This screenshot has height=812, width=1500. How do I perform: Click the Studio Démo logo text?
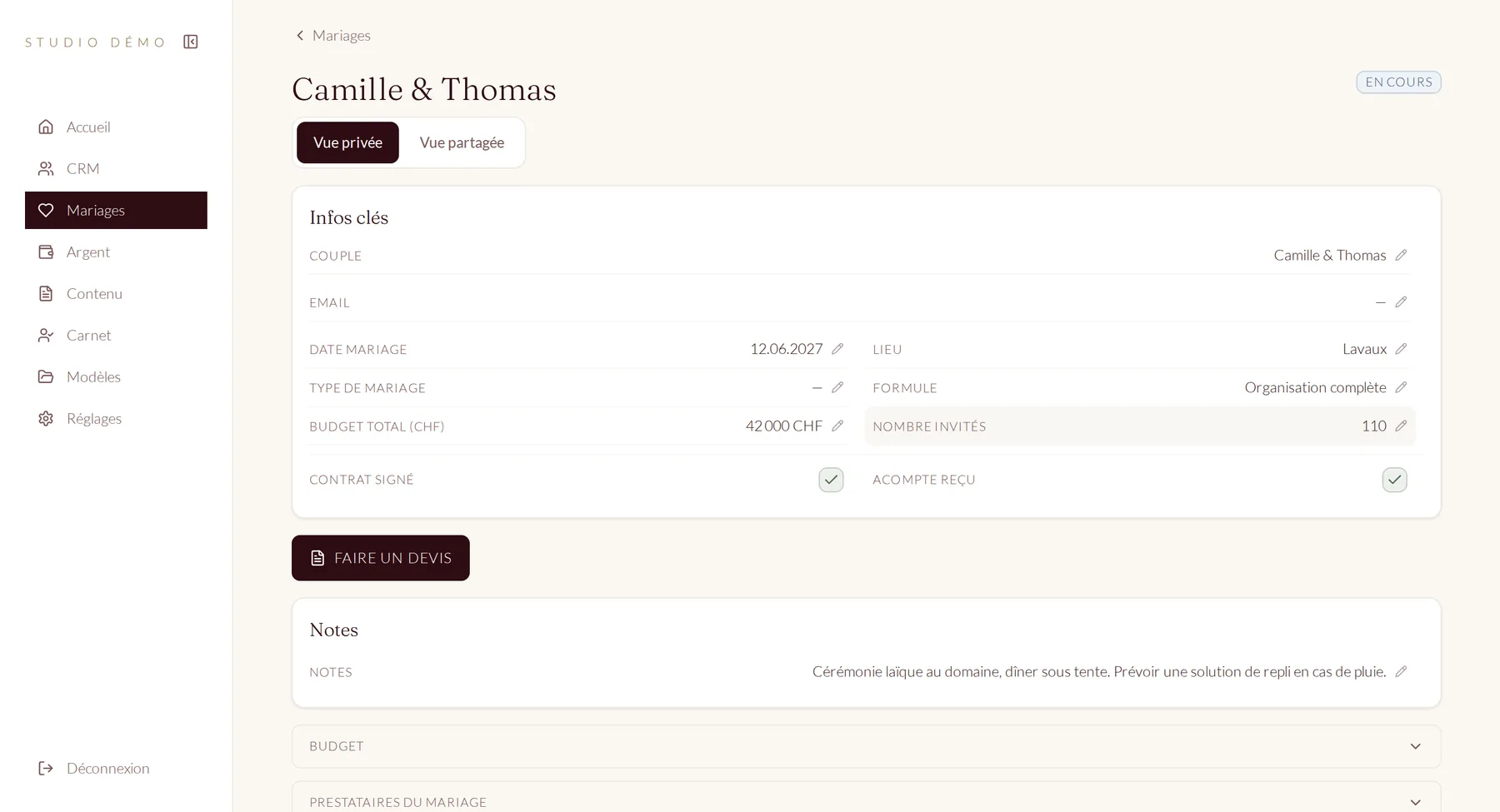[x=95, y=42]
